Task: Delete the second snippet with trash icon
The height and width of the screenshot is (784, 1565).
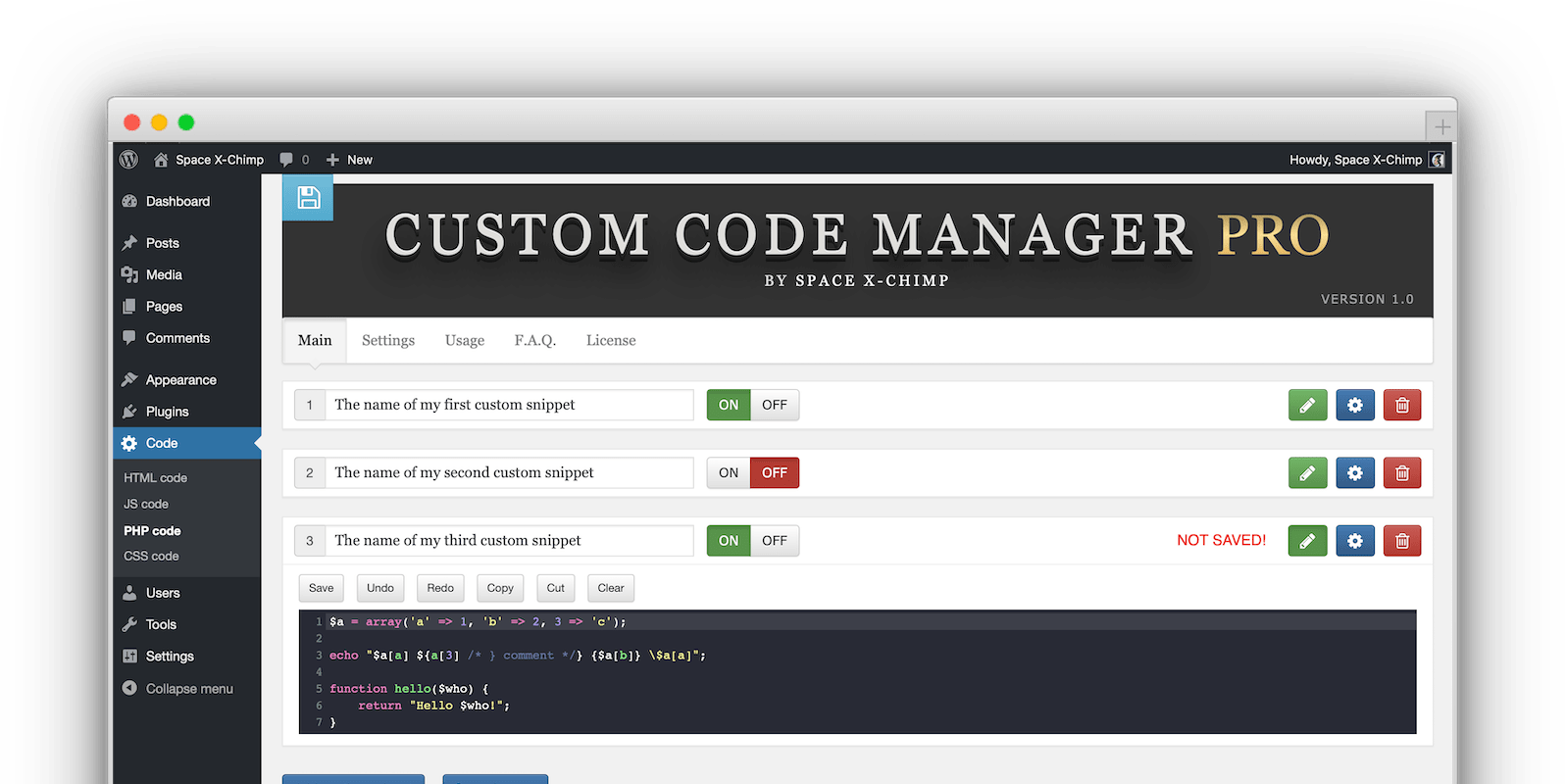Action: pyautogui.click(x=1402, y=472)
